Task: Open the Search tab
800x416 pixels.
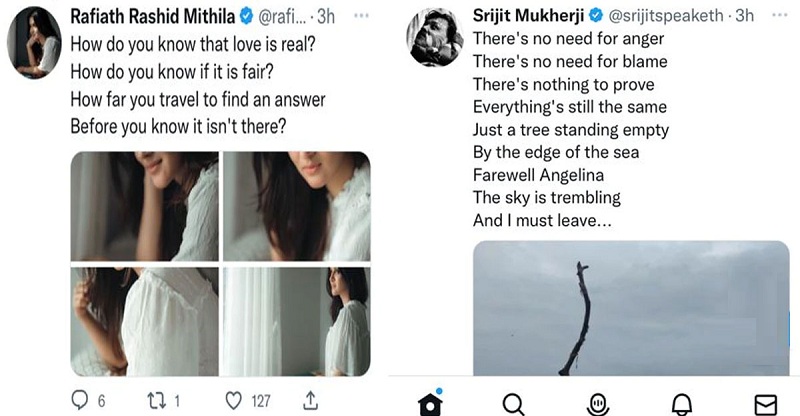Action: [513, 403]
